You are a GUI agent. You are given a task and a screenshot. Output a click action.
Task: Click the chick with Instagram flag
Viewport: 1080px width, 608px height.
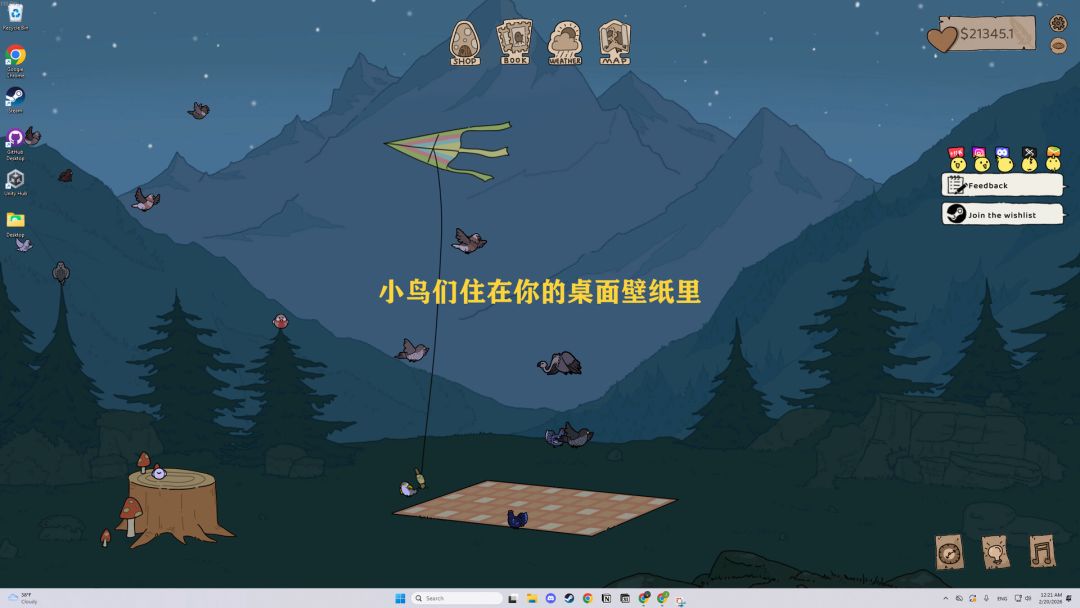tap(981, 159)
